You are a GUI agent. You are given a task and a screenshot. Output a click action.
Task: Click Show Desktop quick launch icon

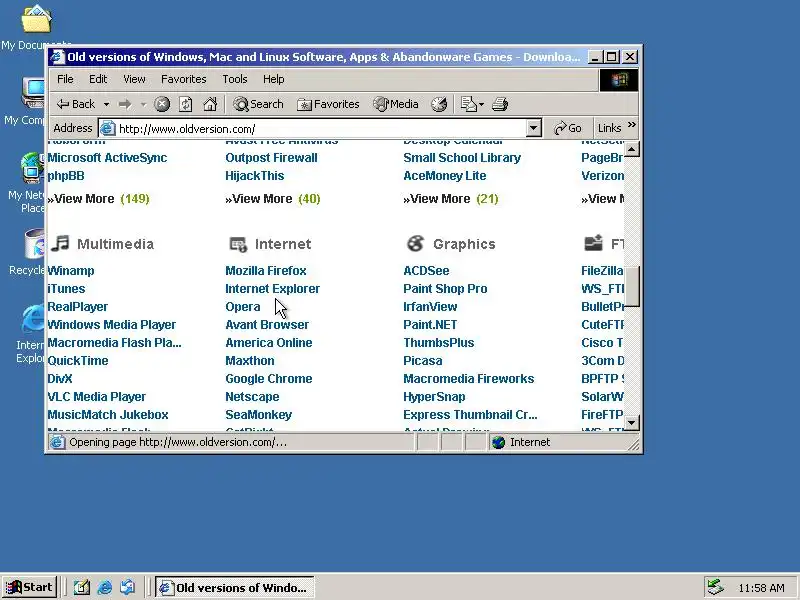[82, 588]
